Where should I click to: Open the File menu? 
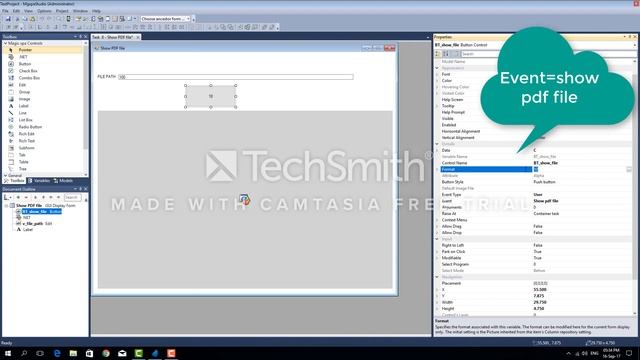click(x=5, y=11)
